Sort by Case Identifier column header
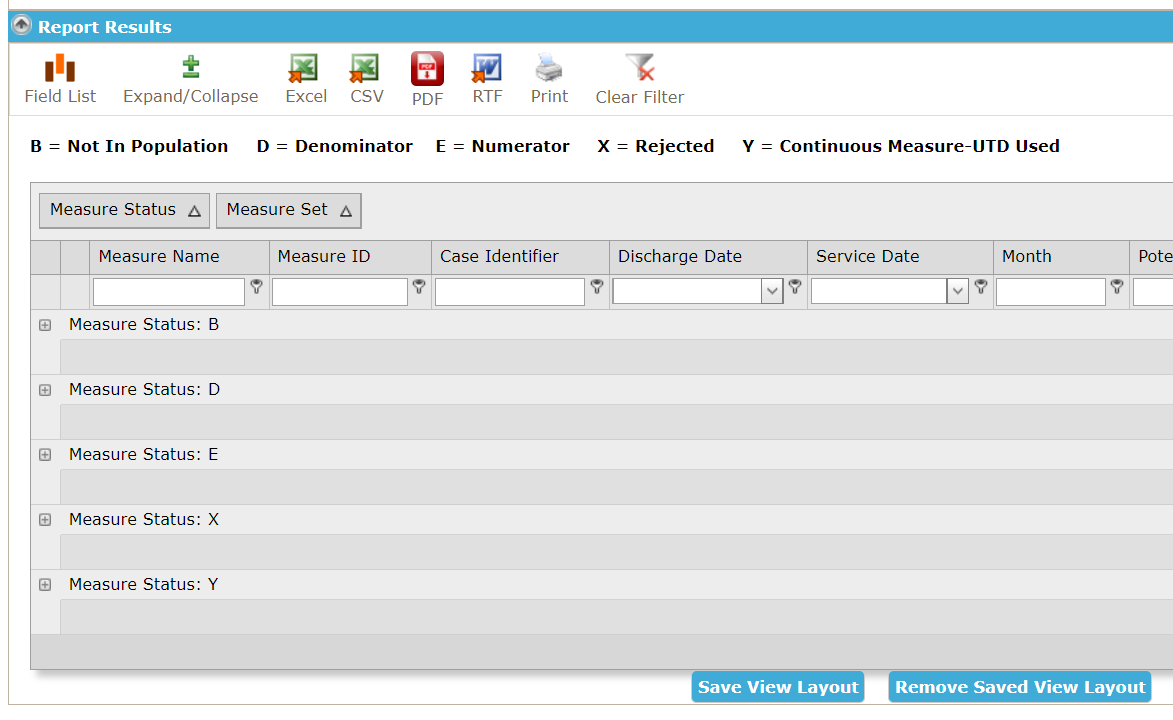Viewport: 1173px width, 720px height. pos(521,257)
